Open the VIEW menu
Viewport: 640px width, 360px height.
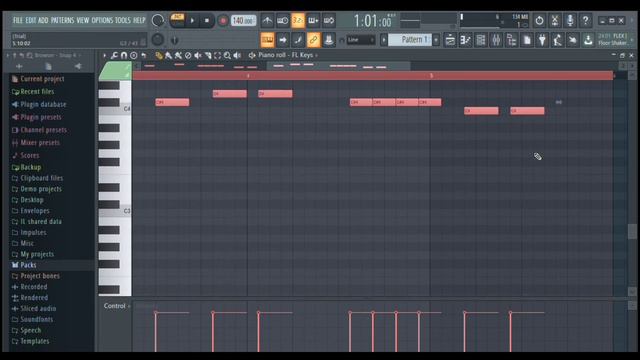click(82, 20)
